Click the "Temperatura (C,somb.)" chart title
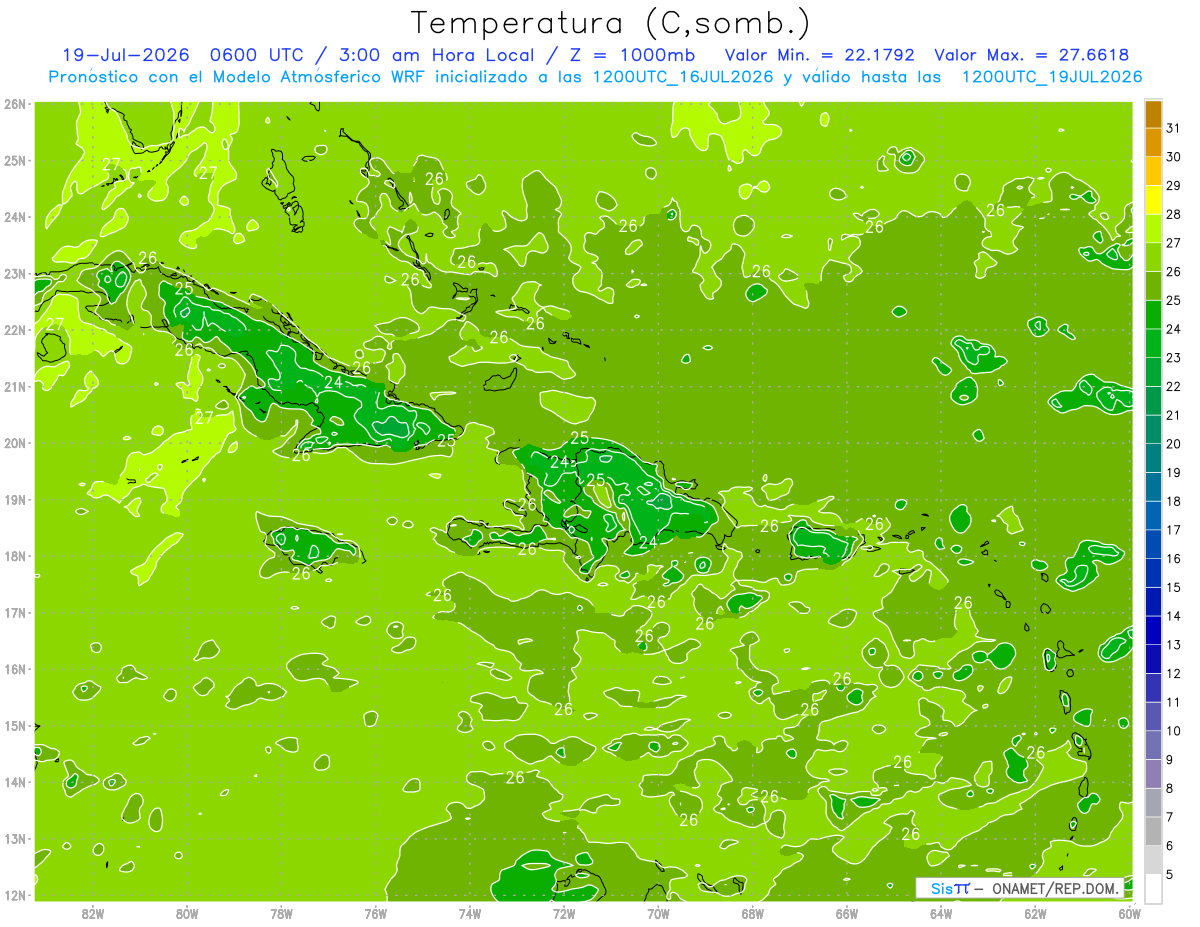 [x=611, y=23]
